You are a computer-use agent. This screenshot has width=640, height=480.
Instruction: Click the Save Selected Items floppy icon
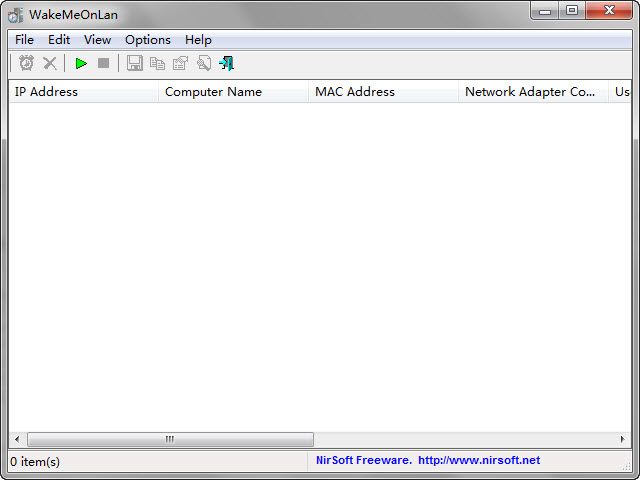coord(135,63)
